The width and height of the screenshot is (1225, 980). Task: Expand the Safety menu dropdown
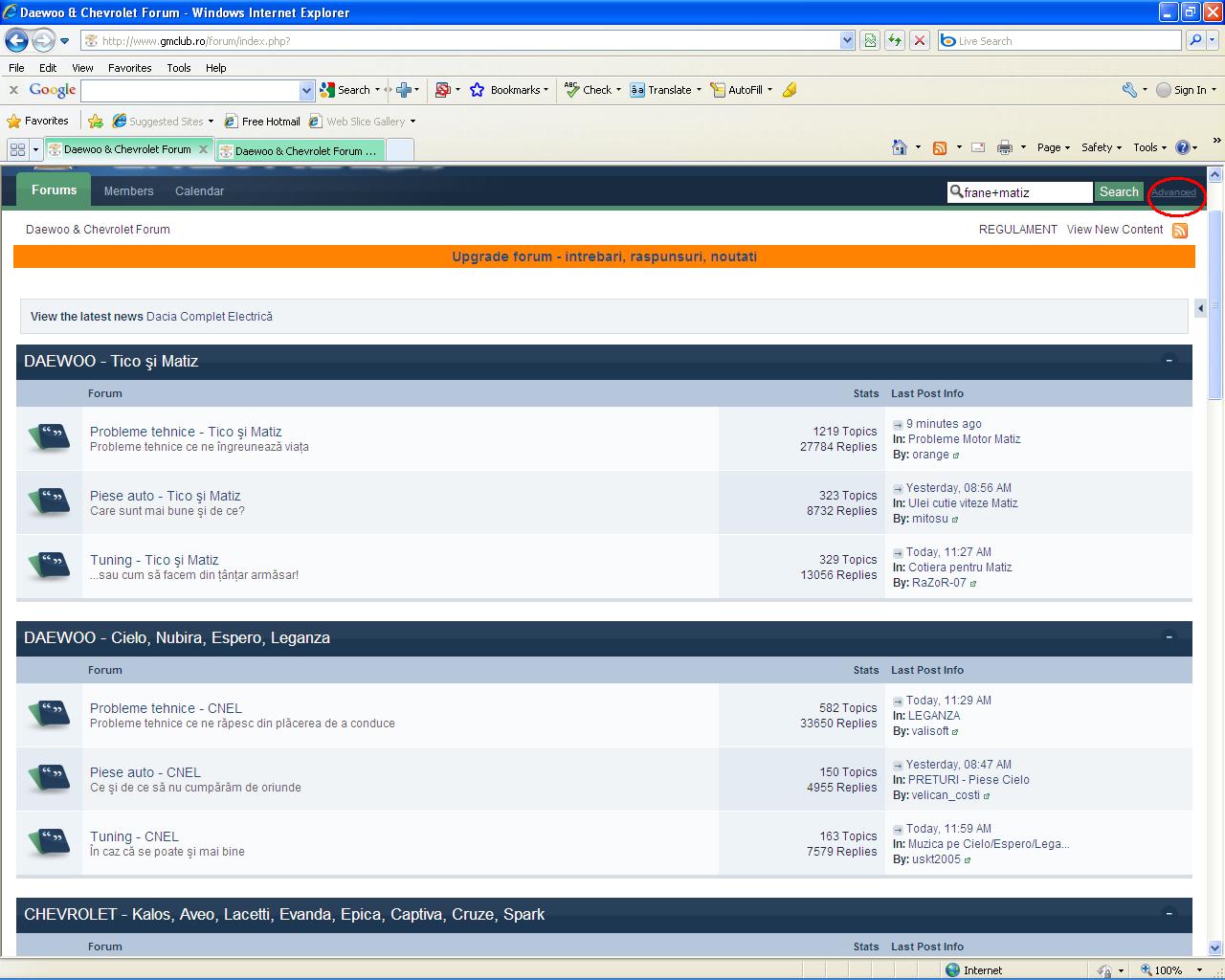point(1102,147)
